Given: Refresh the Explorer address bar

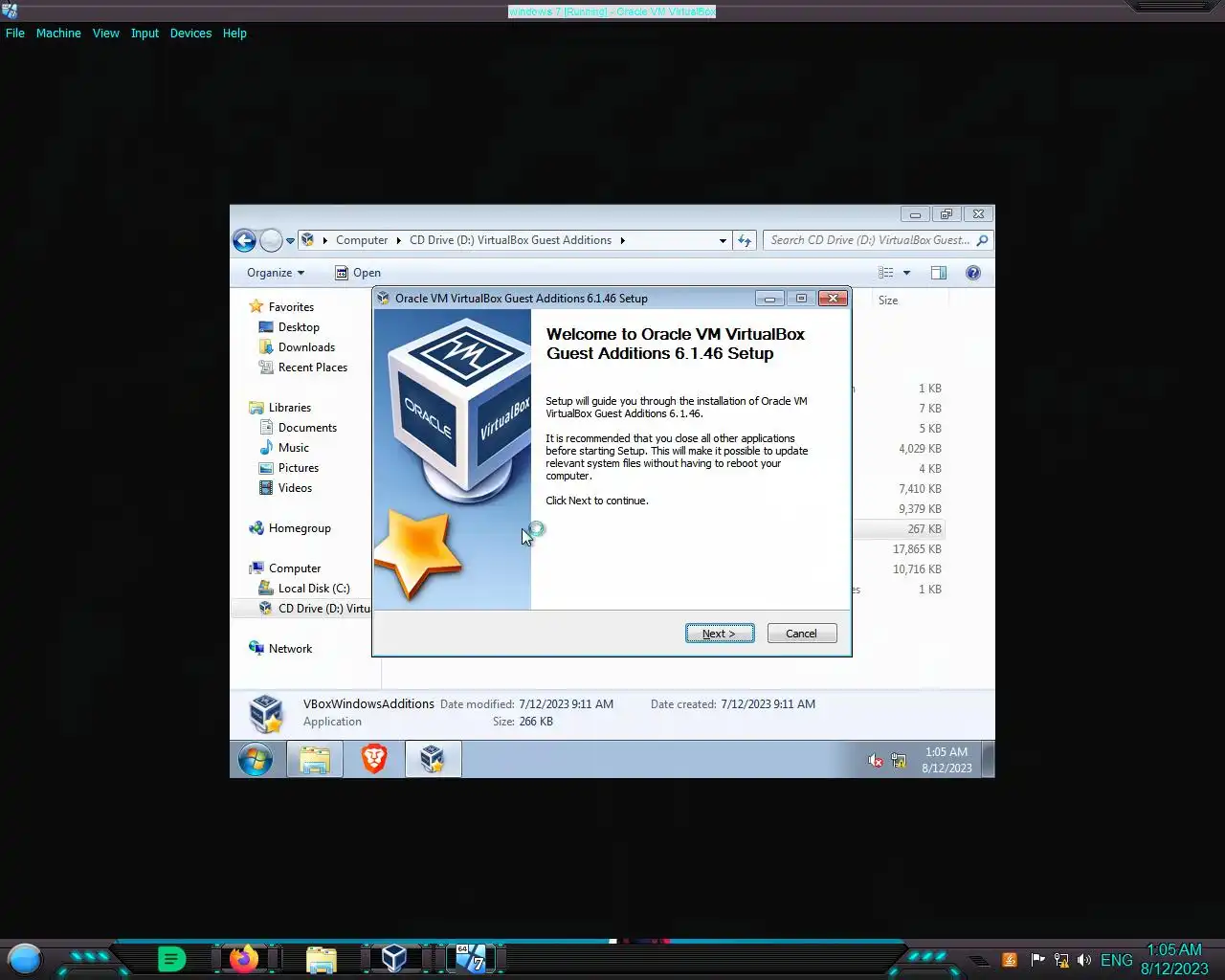Looking at the screenshot, I should (745, 240).
